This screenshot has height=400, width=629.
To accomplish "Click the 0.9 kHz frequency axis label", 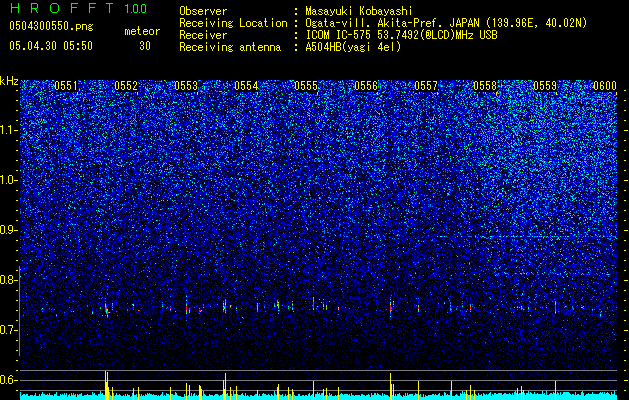I will point(8,230).
